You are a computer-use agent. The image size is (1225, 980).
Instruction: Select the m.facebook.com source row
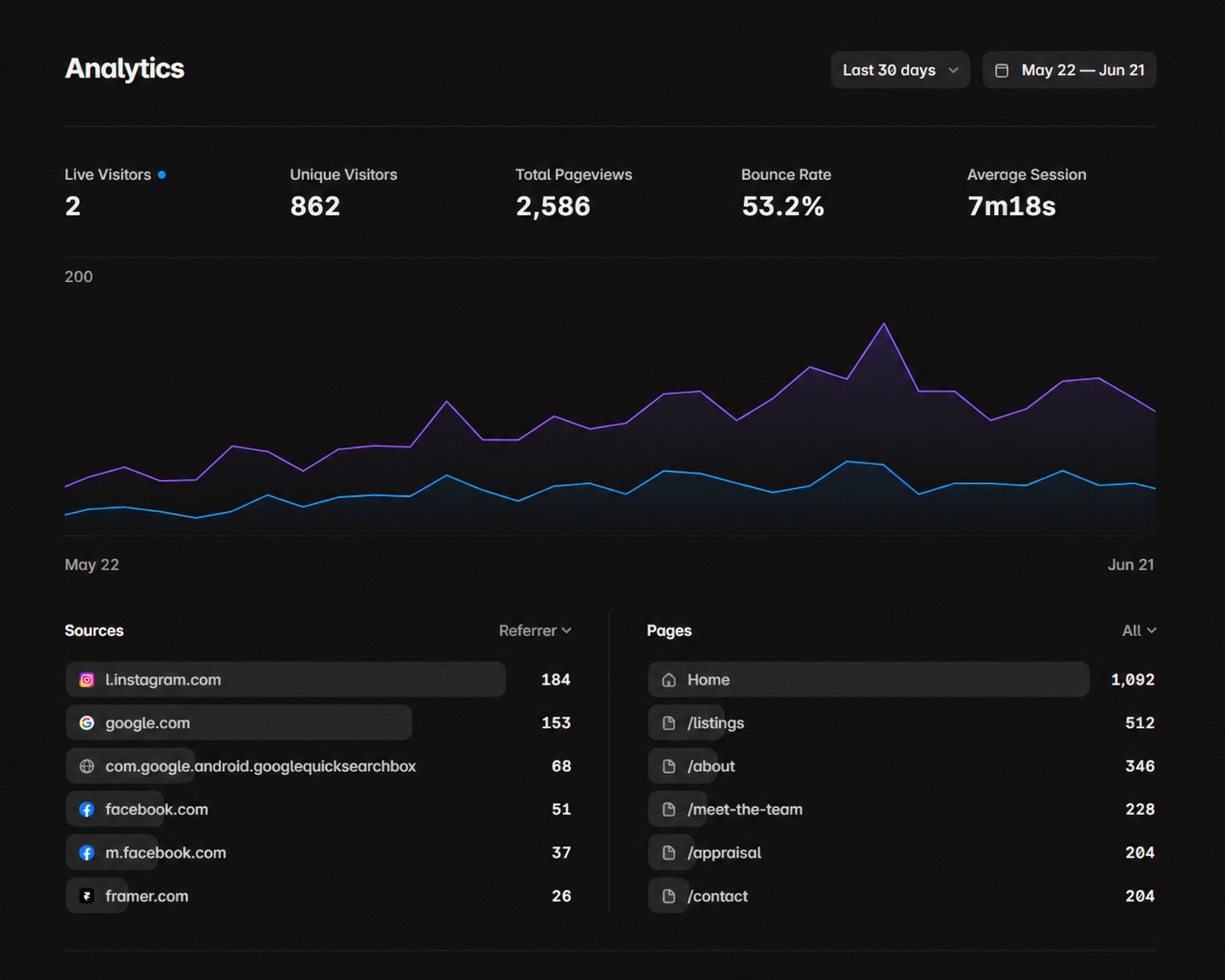[319, 852]
